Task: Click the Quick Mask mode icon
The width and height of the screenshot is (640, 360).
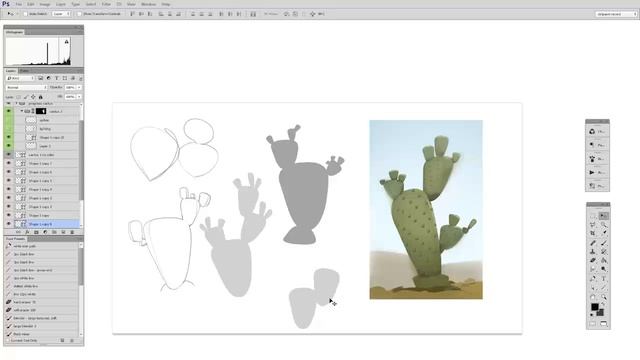Action: coord(593,324)
